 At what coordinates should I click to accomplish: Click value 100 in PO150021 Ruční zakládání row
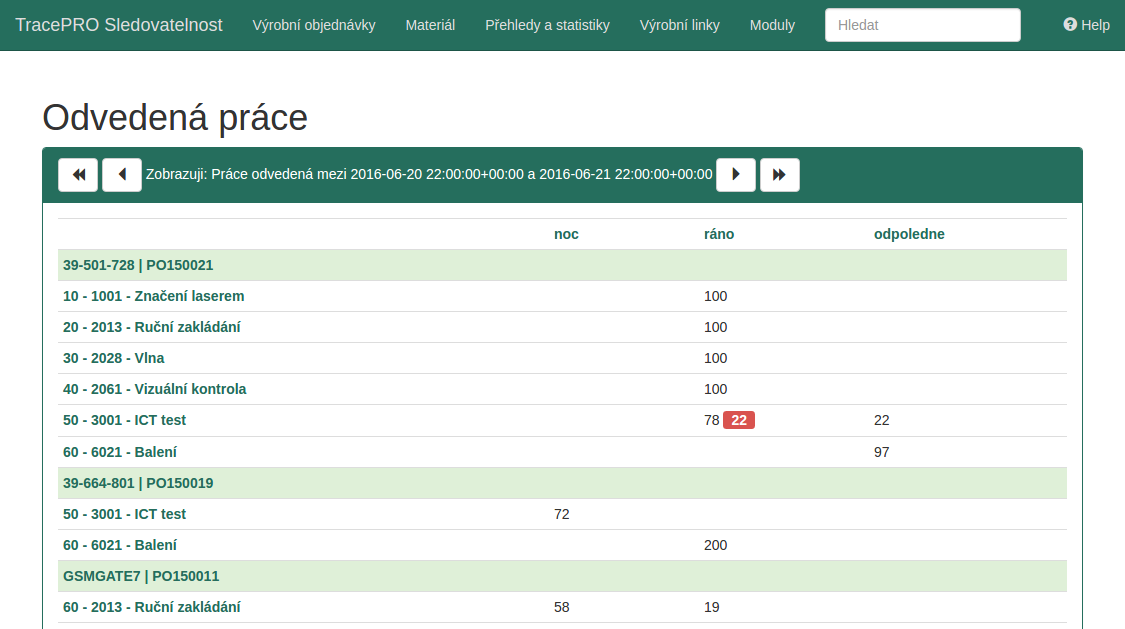(x=715, y=327)
